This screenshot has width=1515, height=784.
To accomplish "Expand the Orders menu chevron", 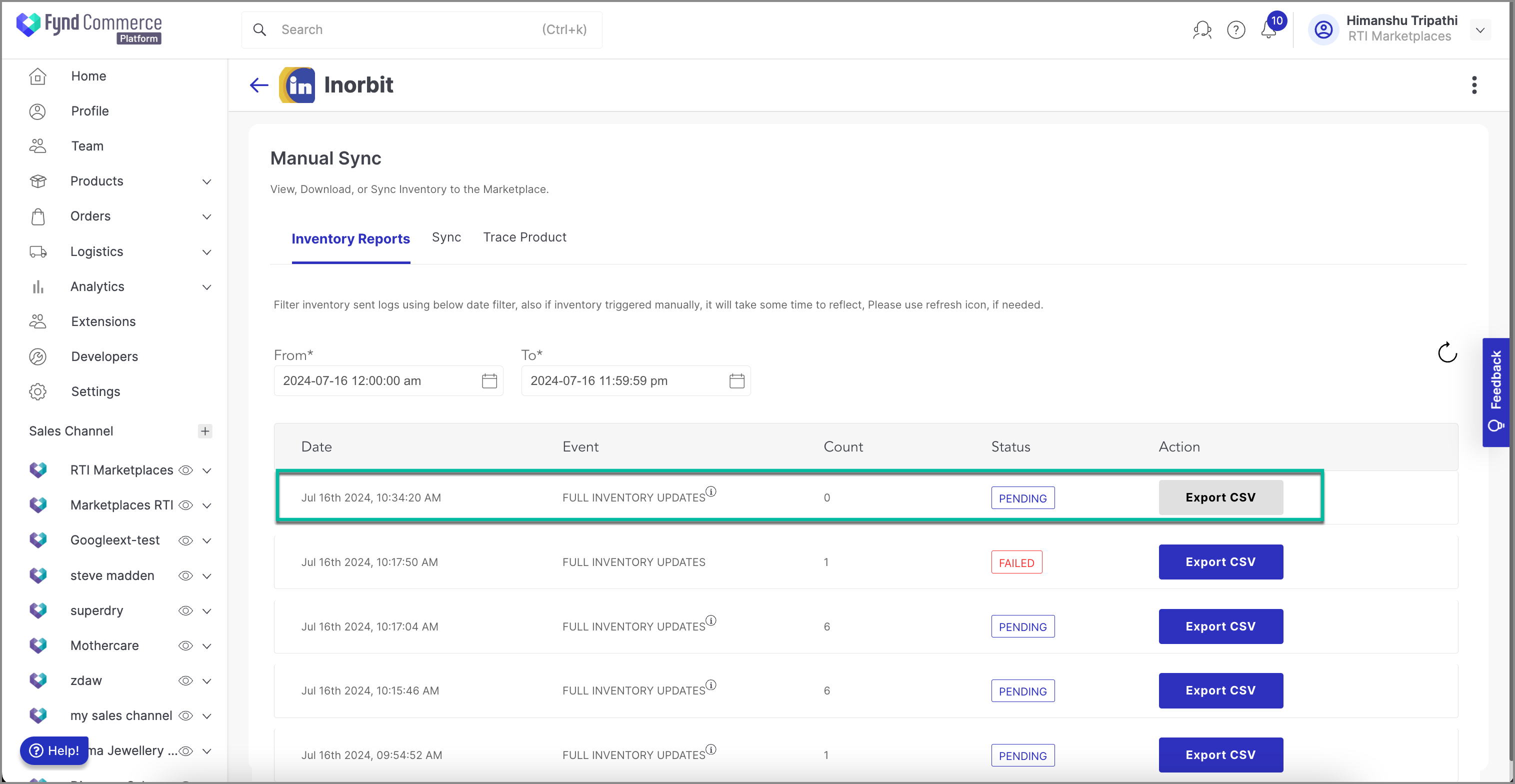I will tap(206, 216).
